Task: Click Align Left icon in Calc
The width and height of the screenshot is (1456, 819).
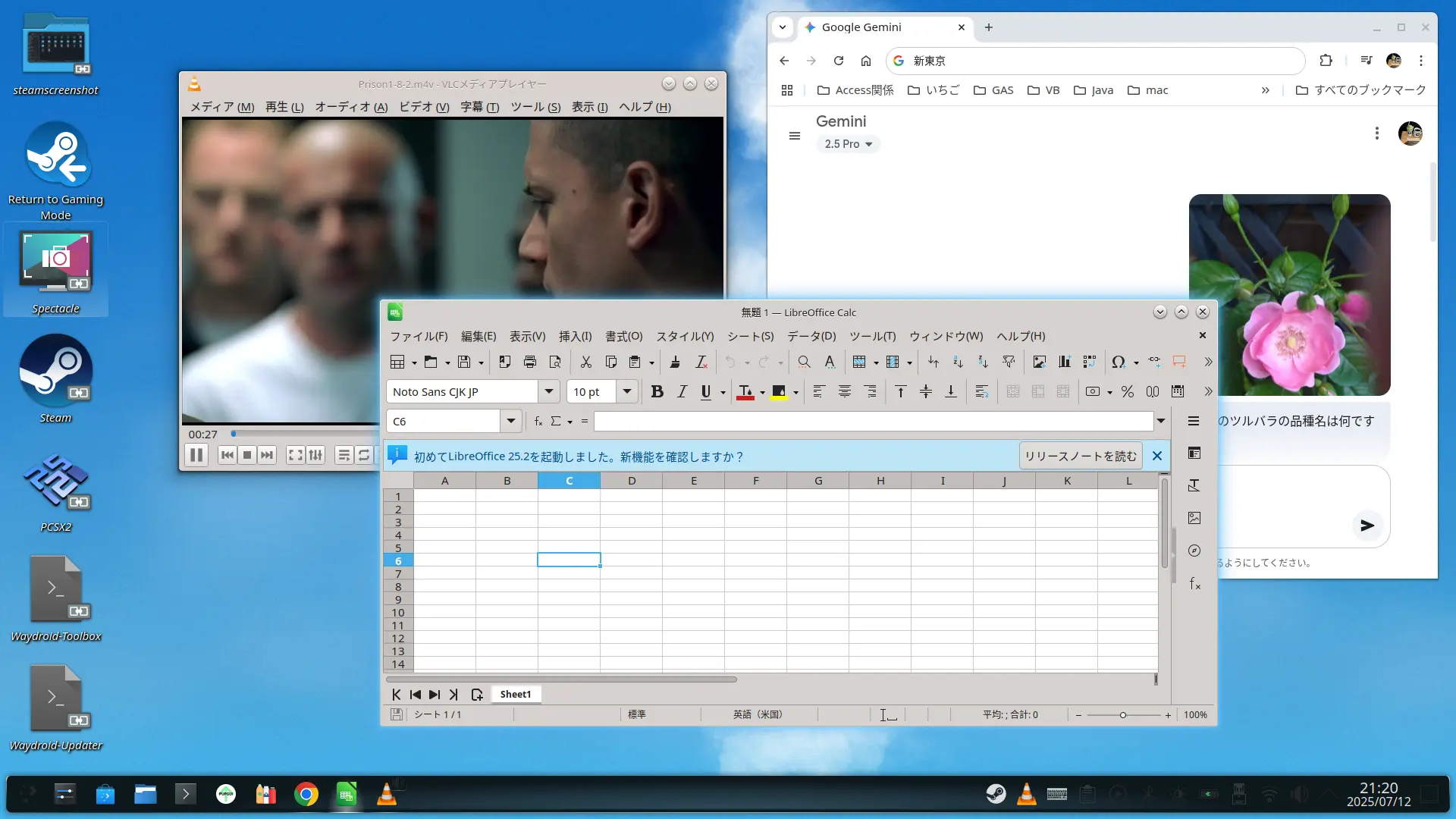Action: point(819,391)
